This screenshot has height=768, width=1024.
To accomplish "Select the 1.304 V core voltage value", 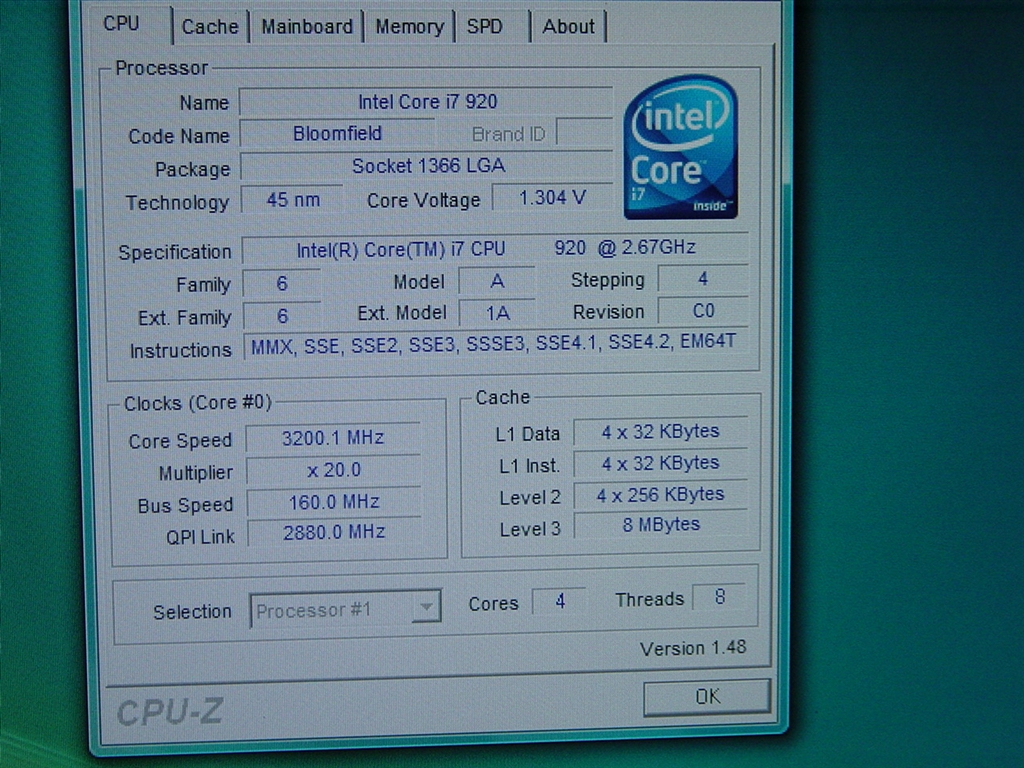I will pyautogui.click(x=552, y=197).
